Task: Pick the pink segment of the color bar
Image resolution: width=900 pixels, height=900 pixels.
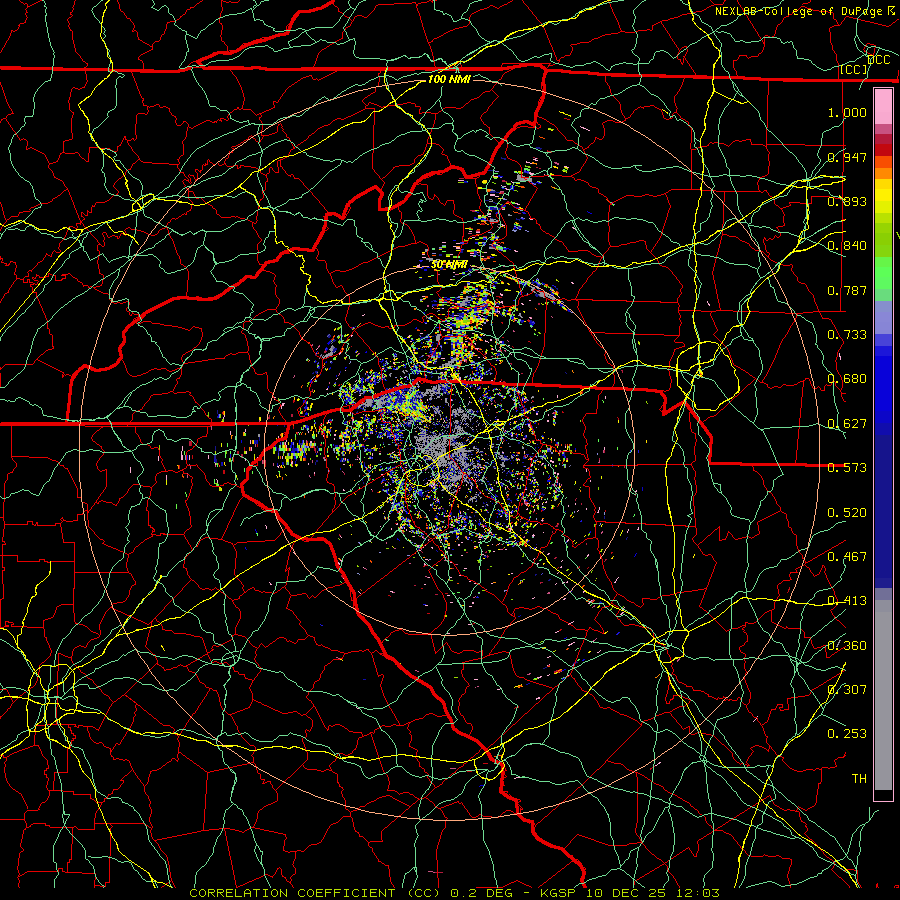Action: (883, 107)
